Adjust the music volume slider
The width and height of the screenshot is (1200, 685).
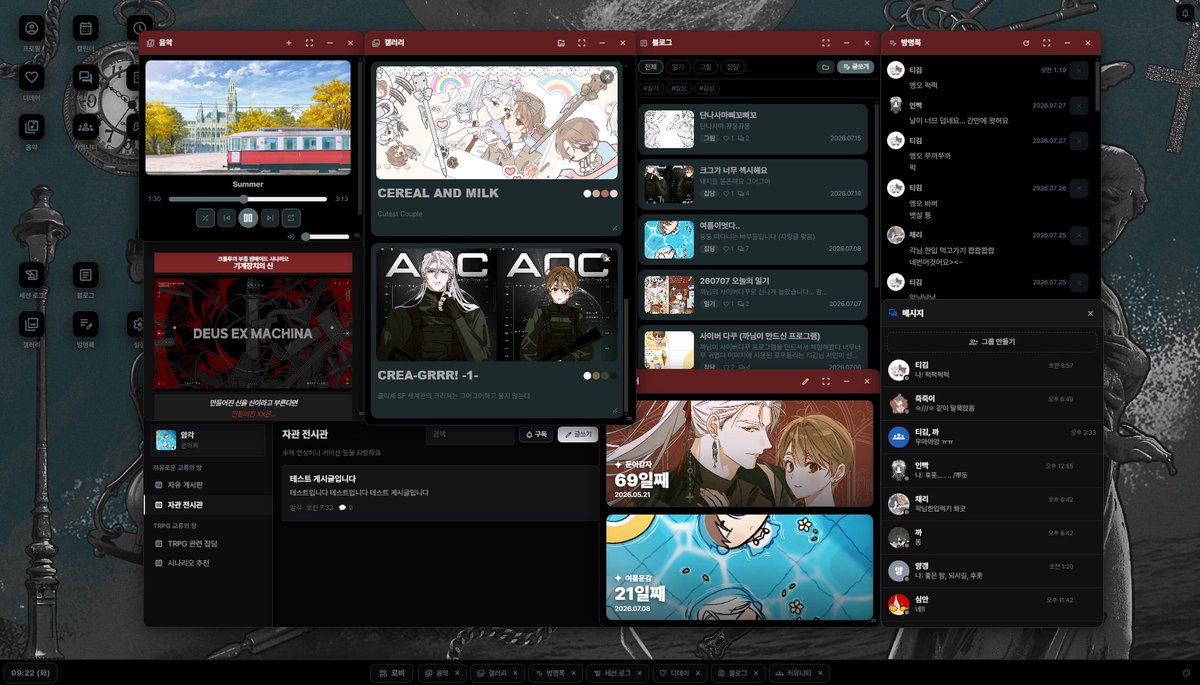[325, 237]
